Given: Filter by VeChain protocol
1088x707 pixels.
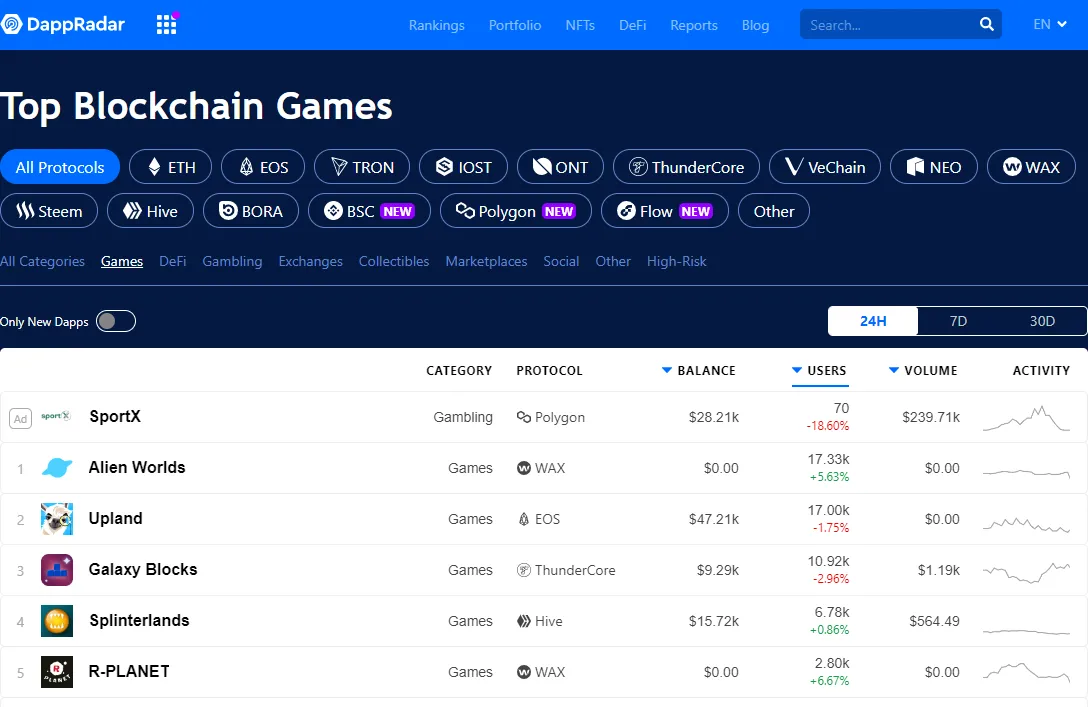Looking at the screenshot, I should tap(825, 167).
